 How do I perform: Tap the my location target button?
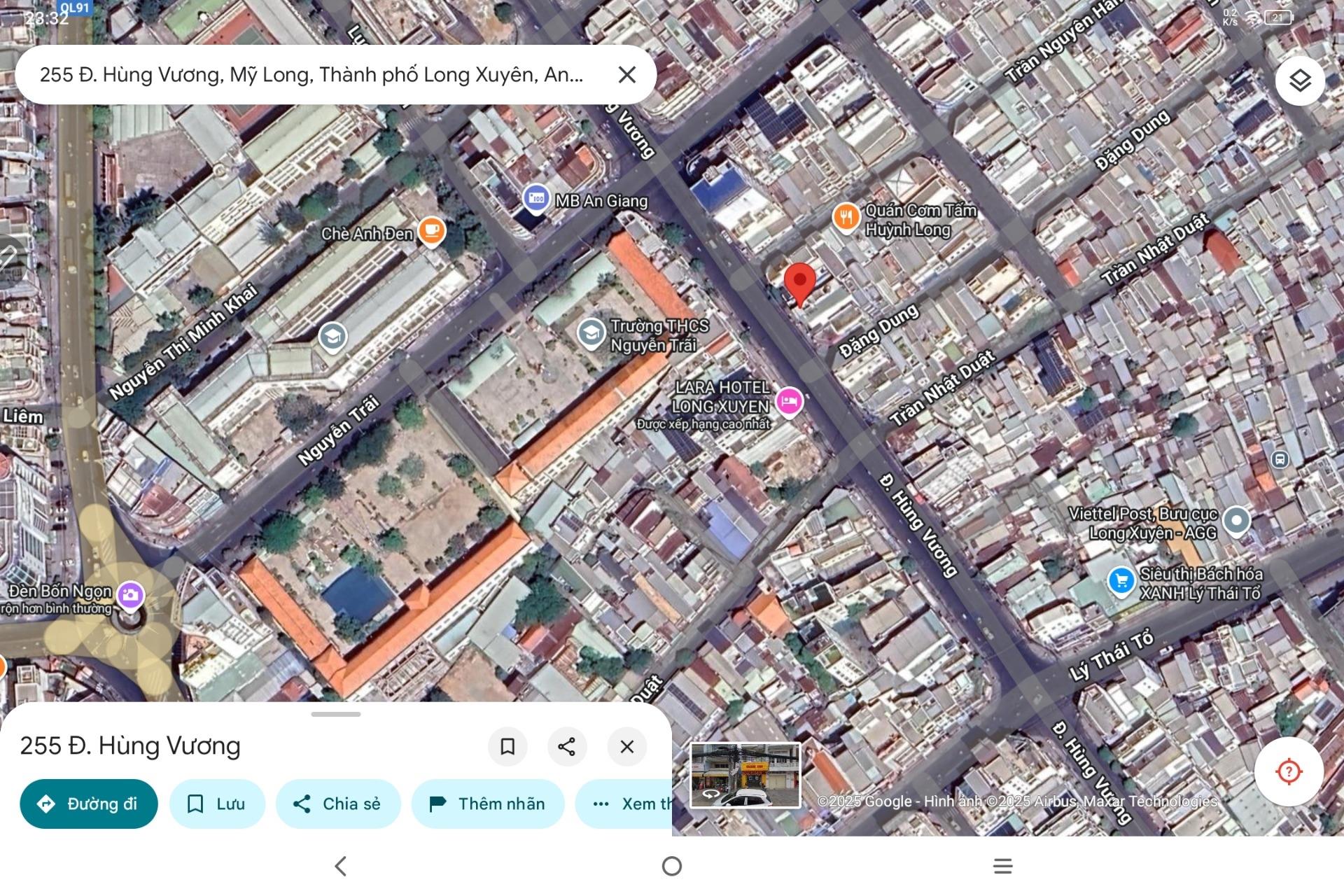click(x=1288, y=771)
